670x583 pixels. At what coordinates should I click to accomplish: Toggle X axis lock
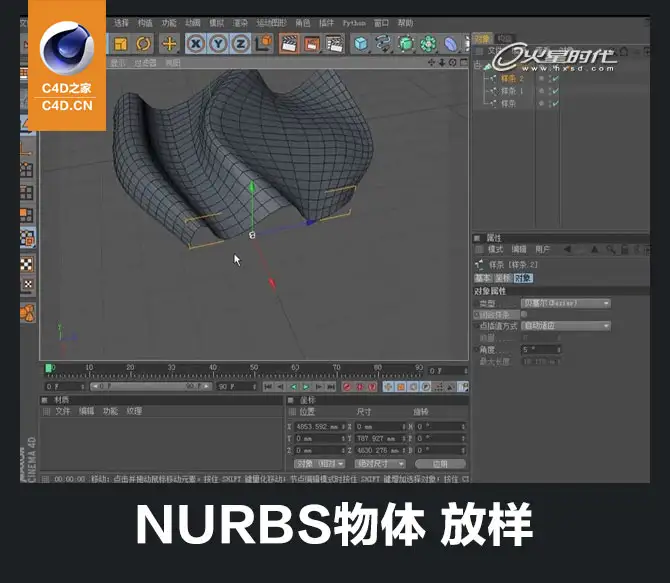pos(196,44)
